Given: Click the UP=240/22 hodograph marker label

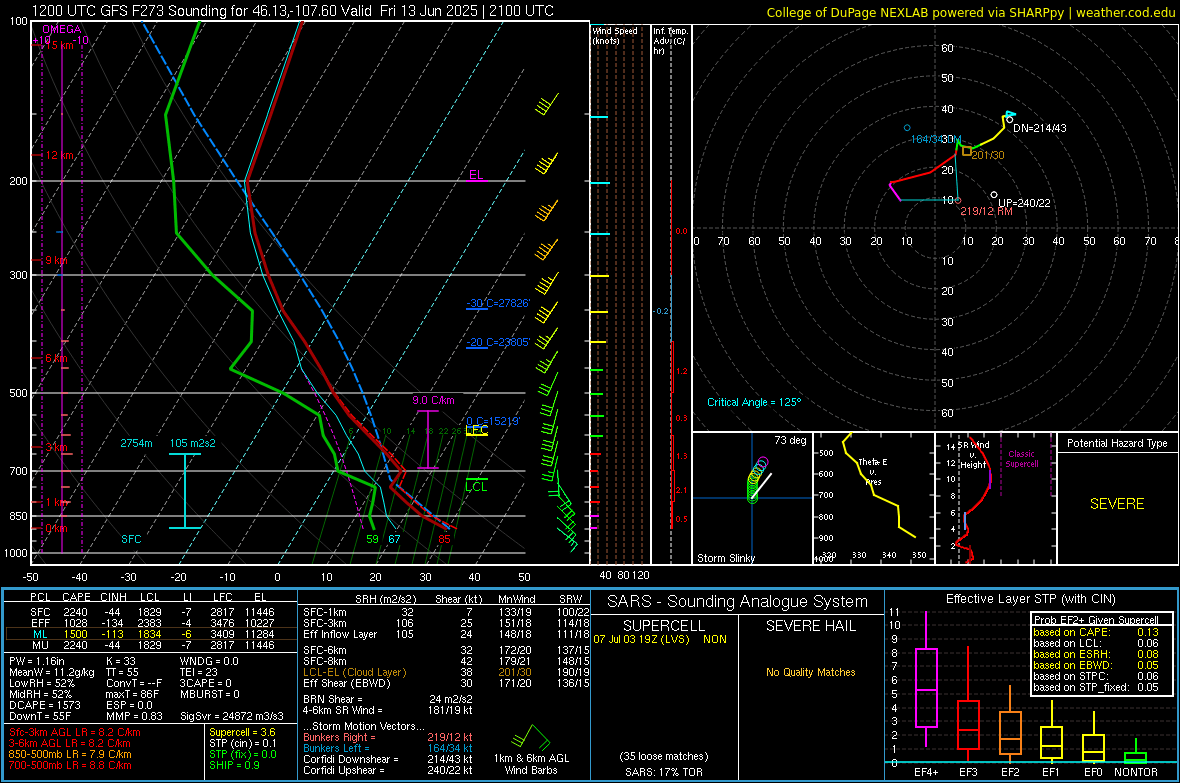Looking at the screenshot, I should click(1024, 203).
